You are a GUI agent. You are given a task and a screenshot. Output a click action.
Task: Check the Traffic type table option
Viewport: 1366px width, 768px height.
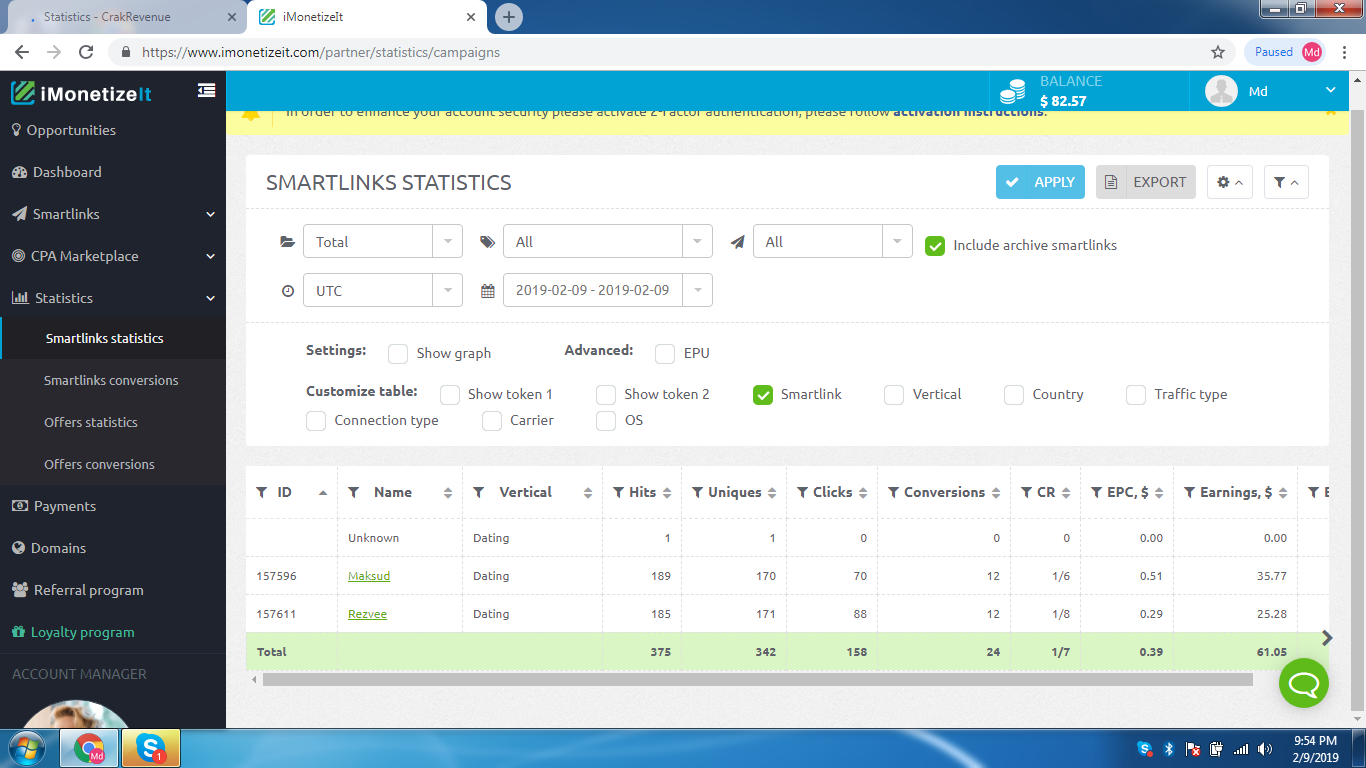[1136, 394]
